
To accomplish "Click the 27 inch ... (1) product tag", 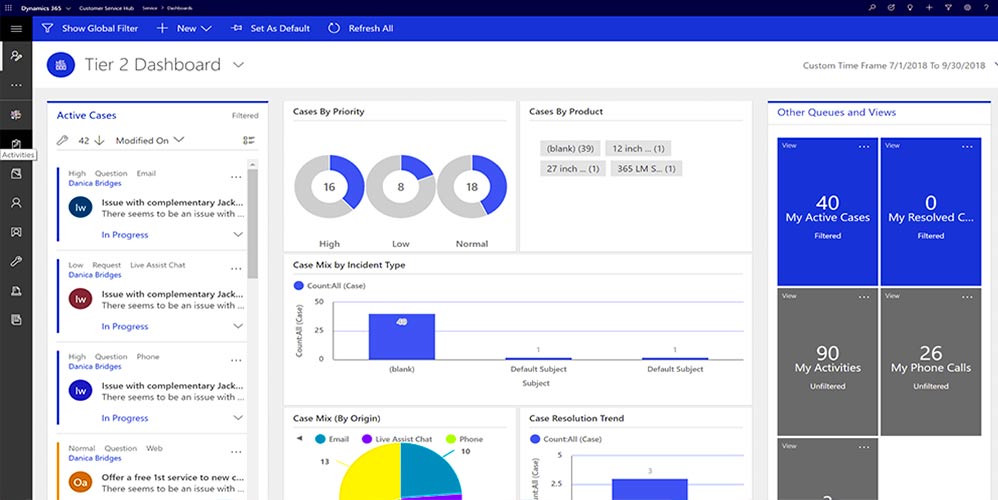I will (573, 169).
